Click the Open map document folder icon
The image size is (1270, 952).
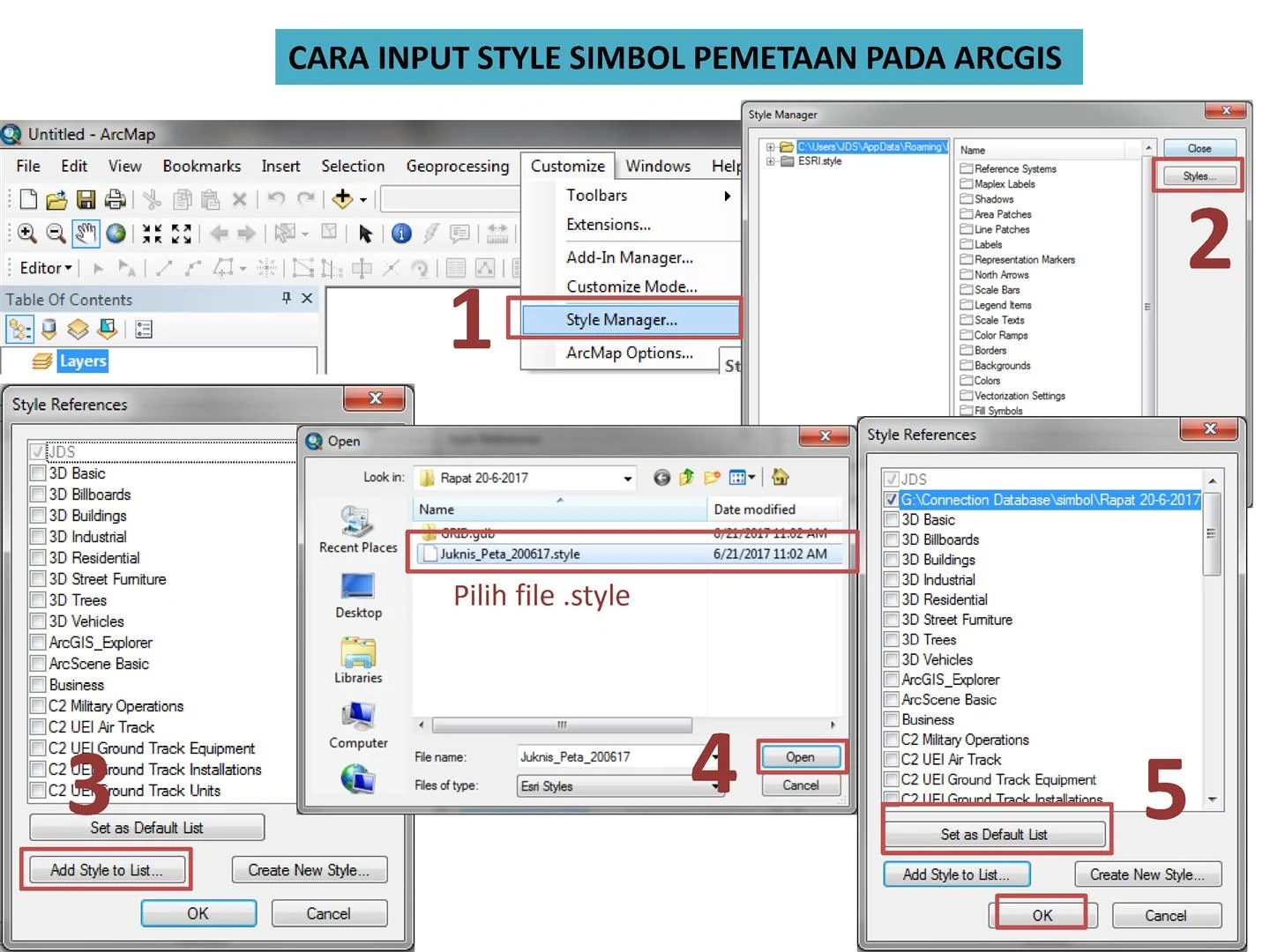coord(56,200)
